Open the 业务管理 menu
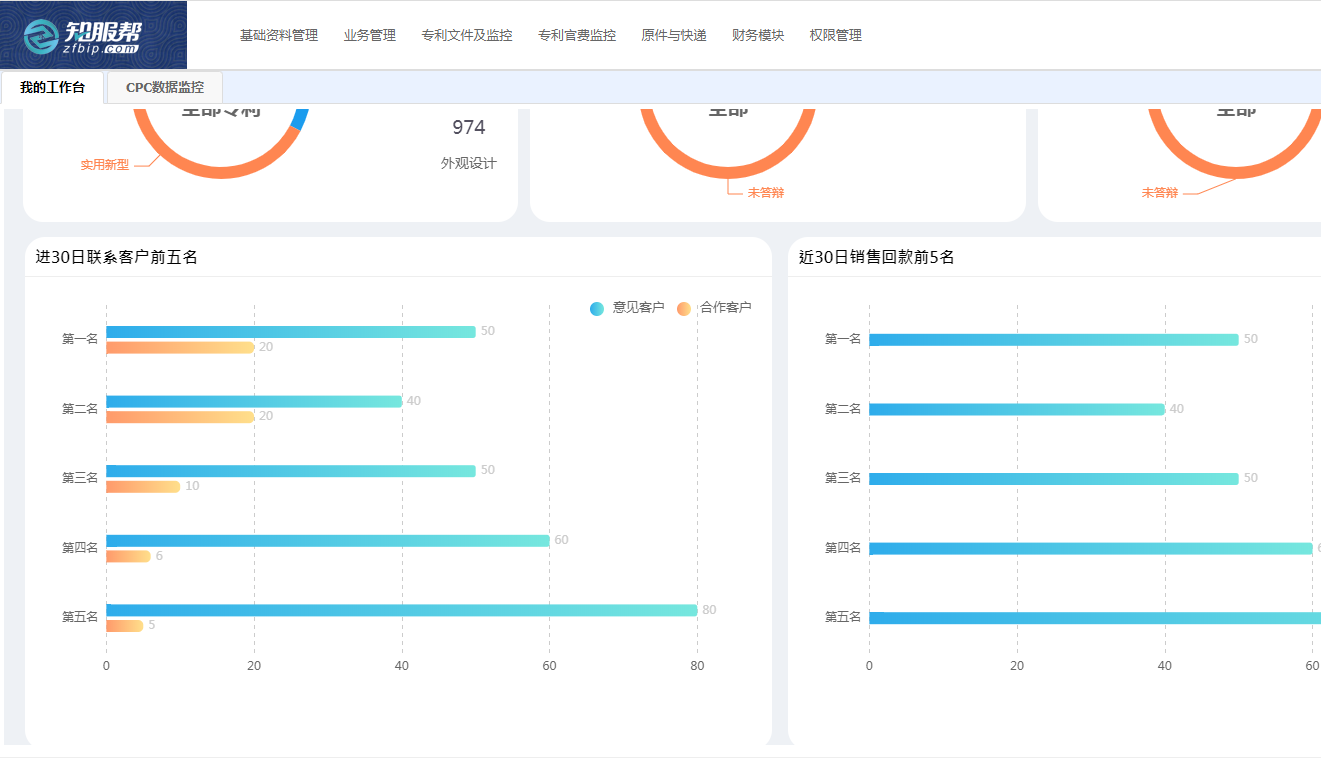The width and height of the screenshot is (1321, 759). pyautogui.click(x=369, y=36)
